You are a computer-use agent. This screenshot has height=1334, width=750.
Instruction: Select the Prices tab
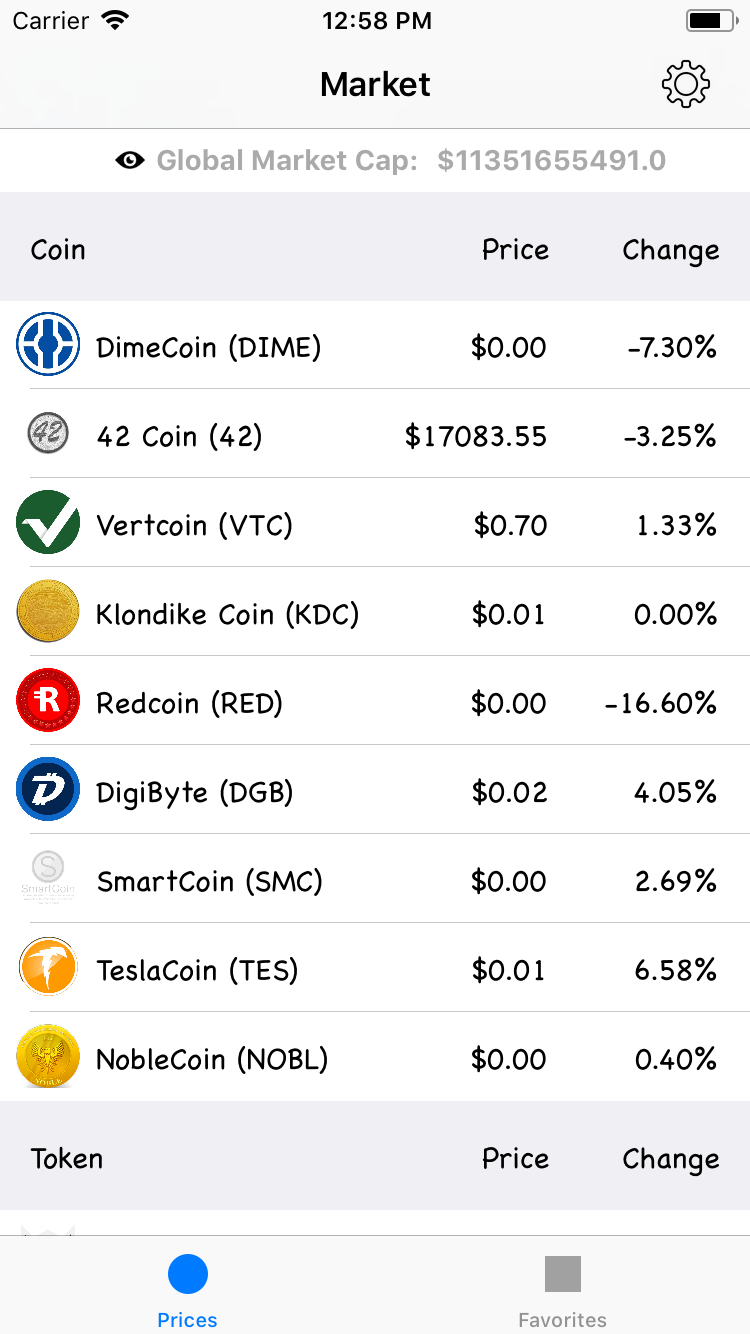coord(187,1290)
